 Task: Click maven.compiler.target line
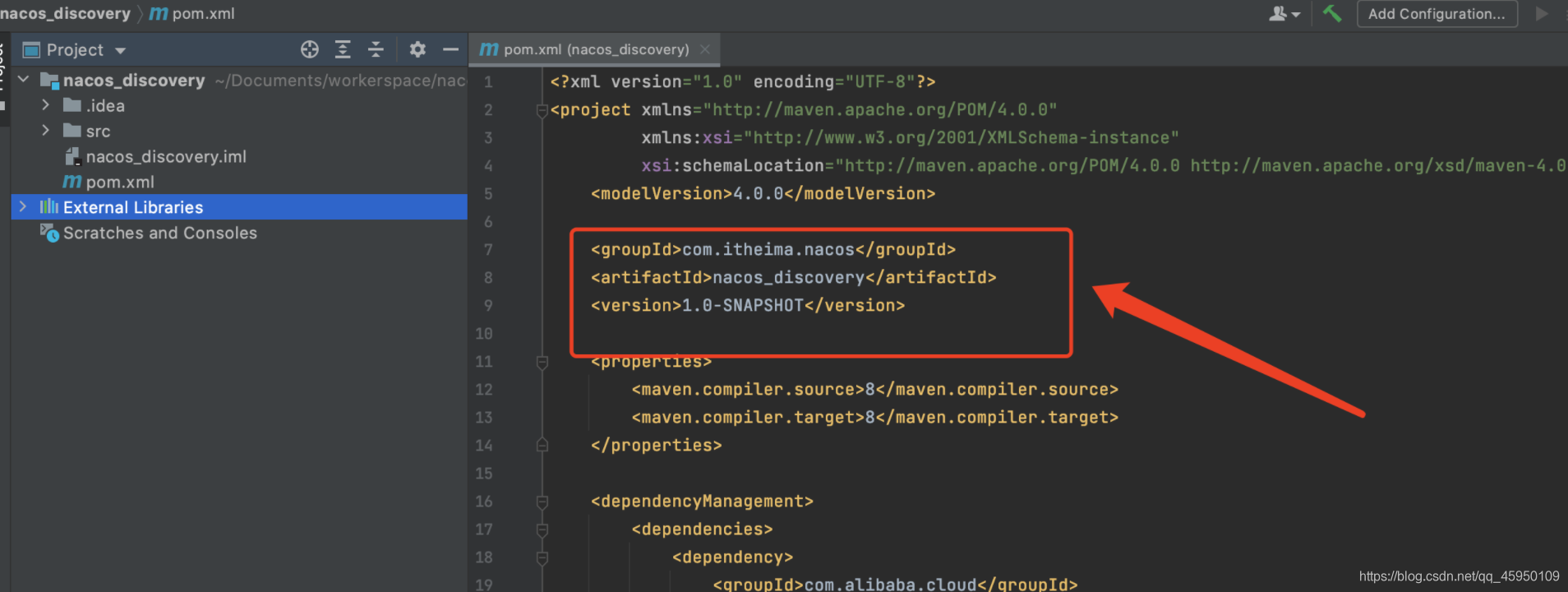[x=874, y=418]
